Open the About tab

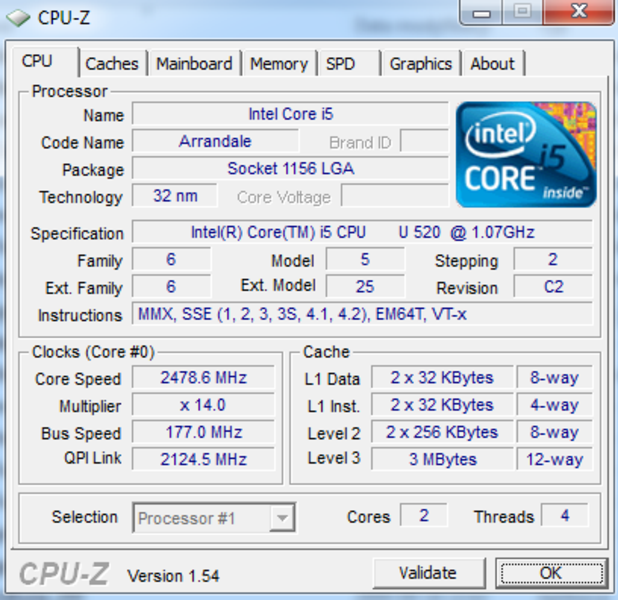click(x=493, y=63)
